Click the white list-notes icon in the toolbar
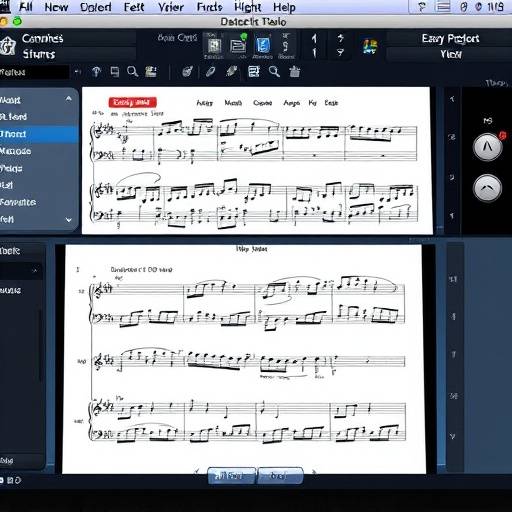The image size is (512, 512). (254, 72)
